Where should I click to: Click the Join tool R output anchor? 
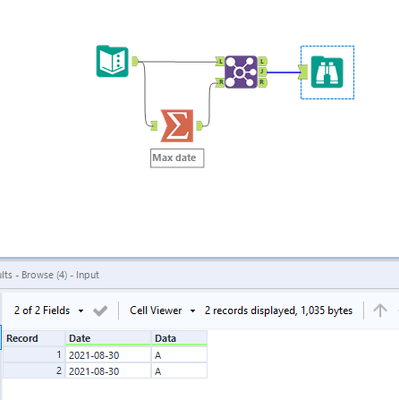pyautogui.click(x=263, y=82)
